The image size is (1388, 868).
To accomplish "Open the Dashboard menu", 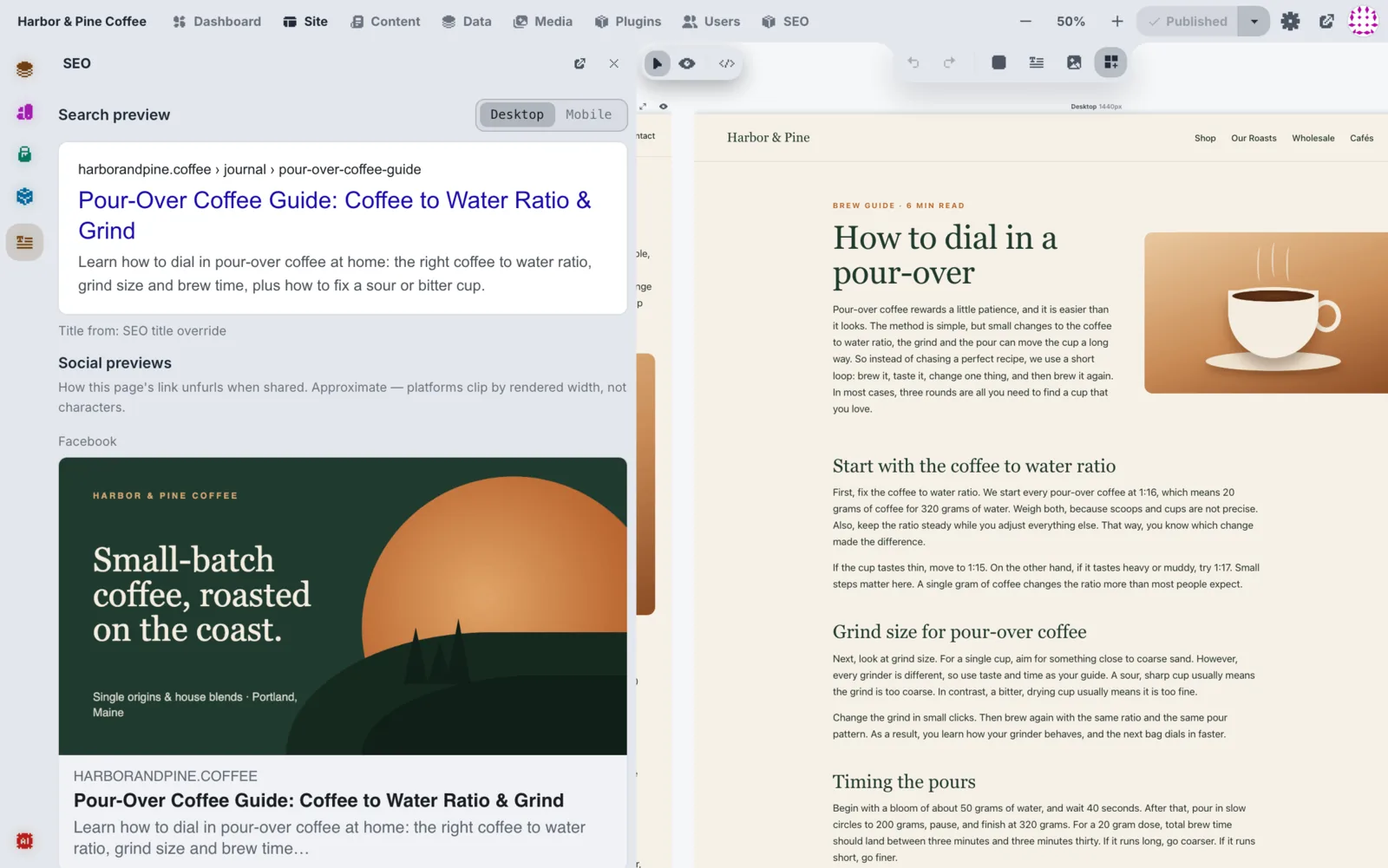I will click(217, 22).
